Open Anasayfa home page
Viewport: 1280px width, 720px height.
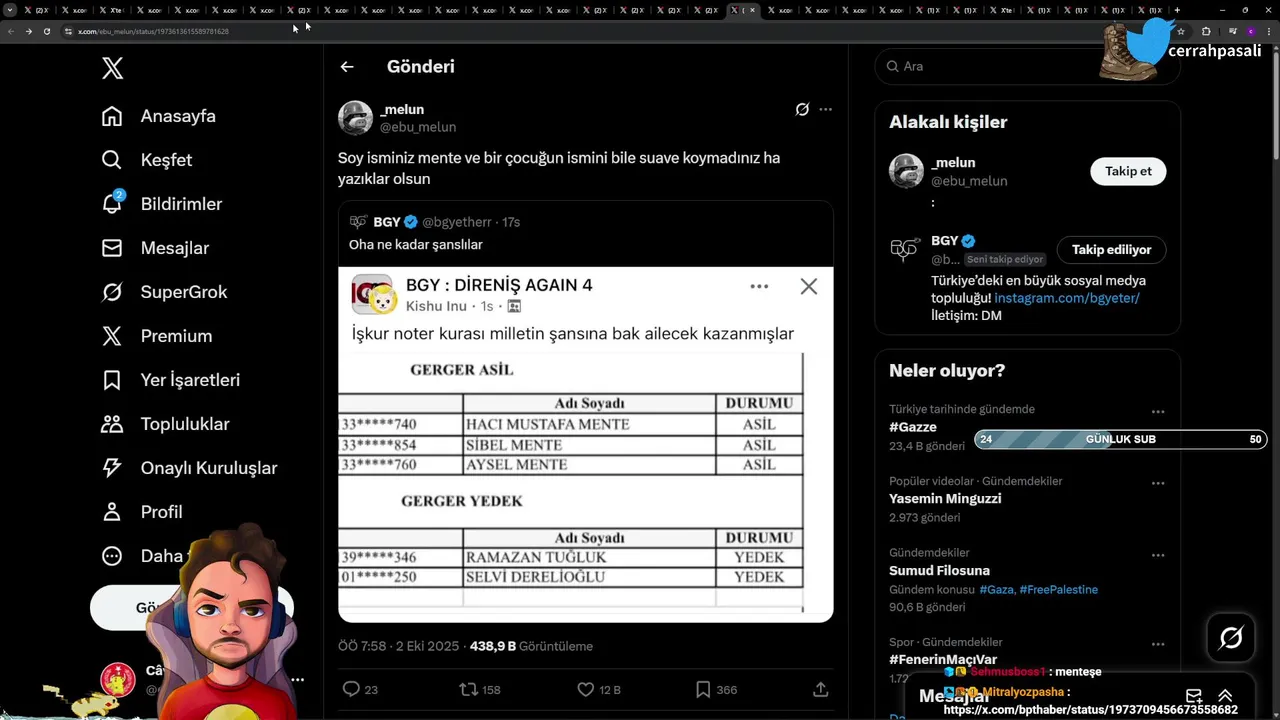click(x=159, y=116)
